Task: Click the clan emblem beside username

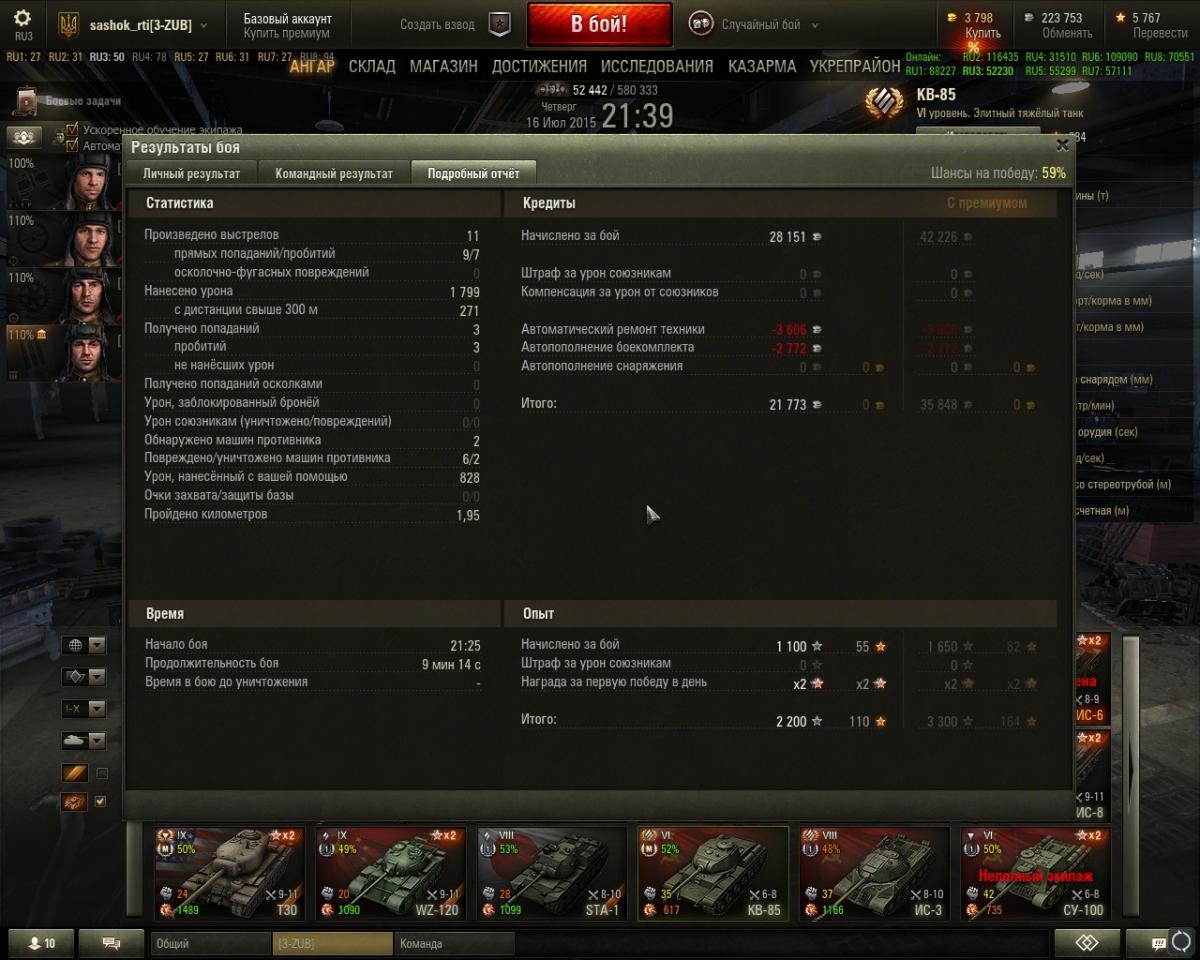Action: (x=68, y=25)
